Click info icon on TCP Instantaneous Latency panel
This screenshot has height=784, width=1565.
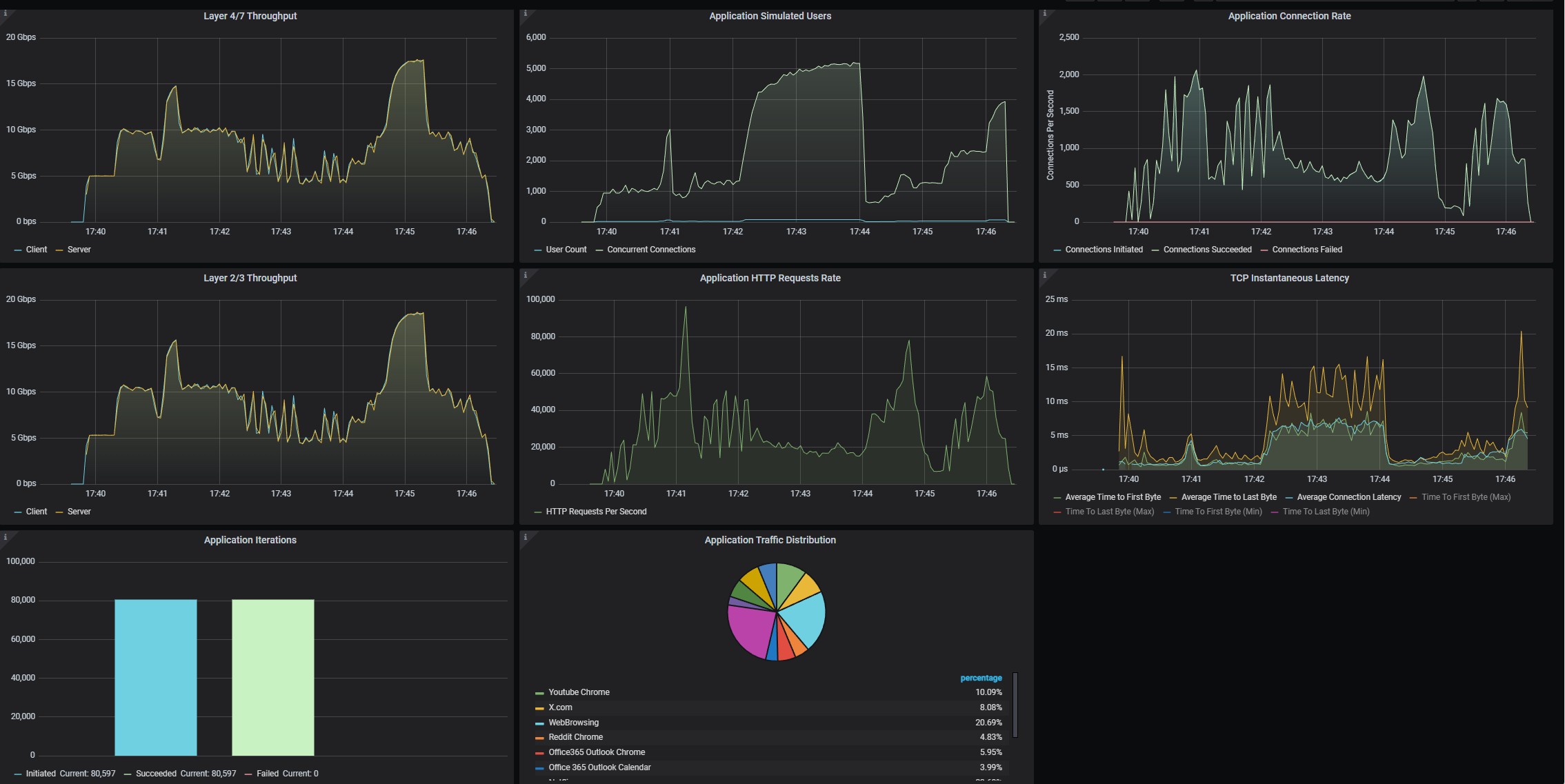click(x=1044, y=275)
